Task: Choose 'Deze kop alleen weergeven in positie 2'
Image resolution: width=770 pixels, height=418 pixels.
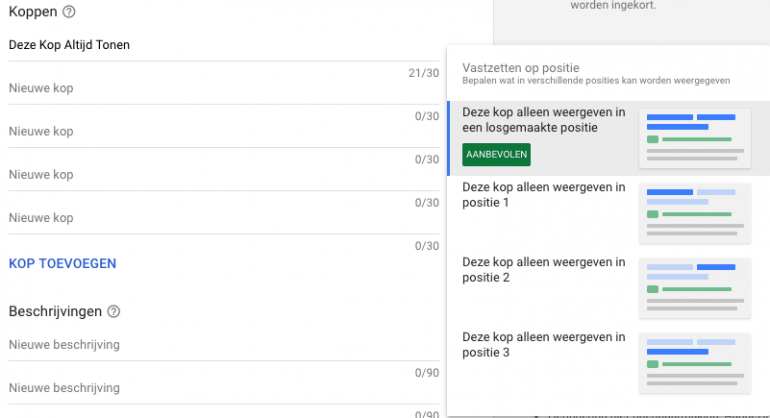Action: click(x=609, y=288)
